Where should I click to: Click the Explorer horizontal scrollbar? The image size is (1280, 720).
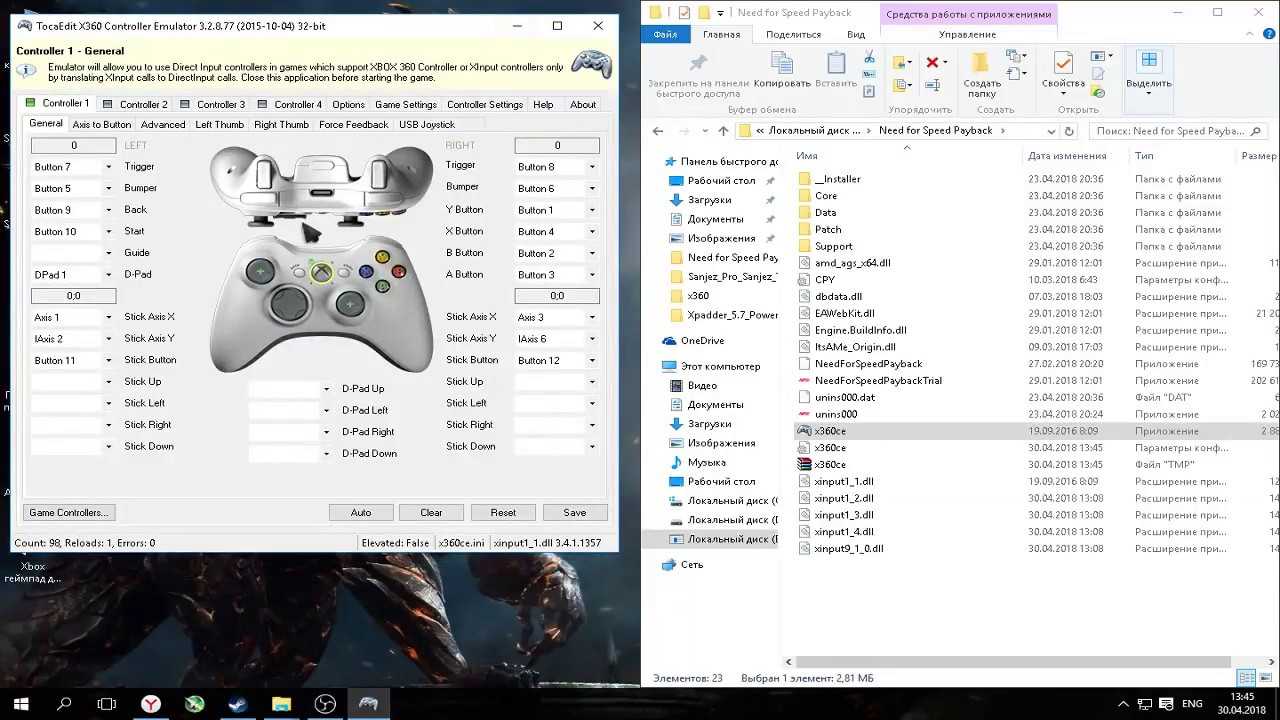tap(1013, 662)
